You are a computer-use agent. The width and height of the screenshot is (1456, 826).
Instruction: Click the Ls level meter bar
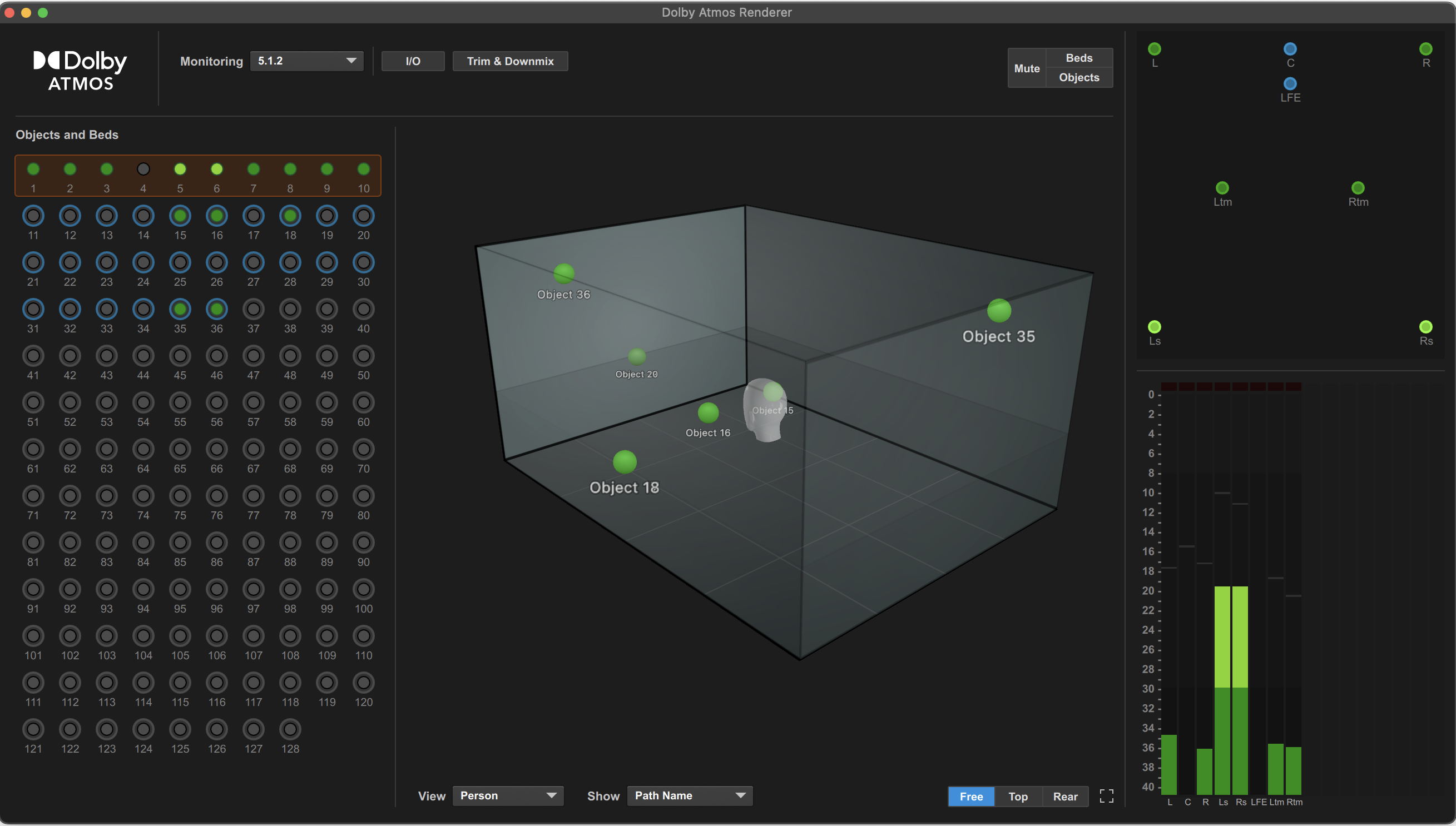[x=1222, y=690]
